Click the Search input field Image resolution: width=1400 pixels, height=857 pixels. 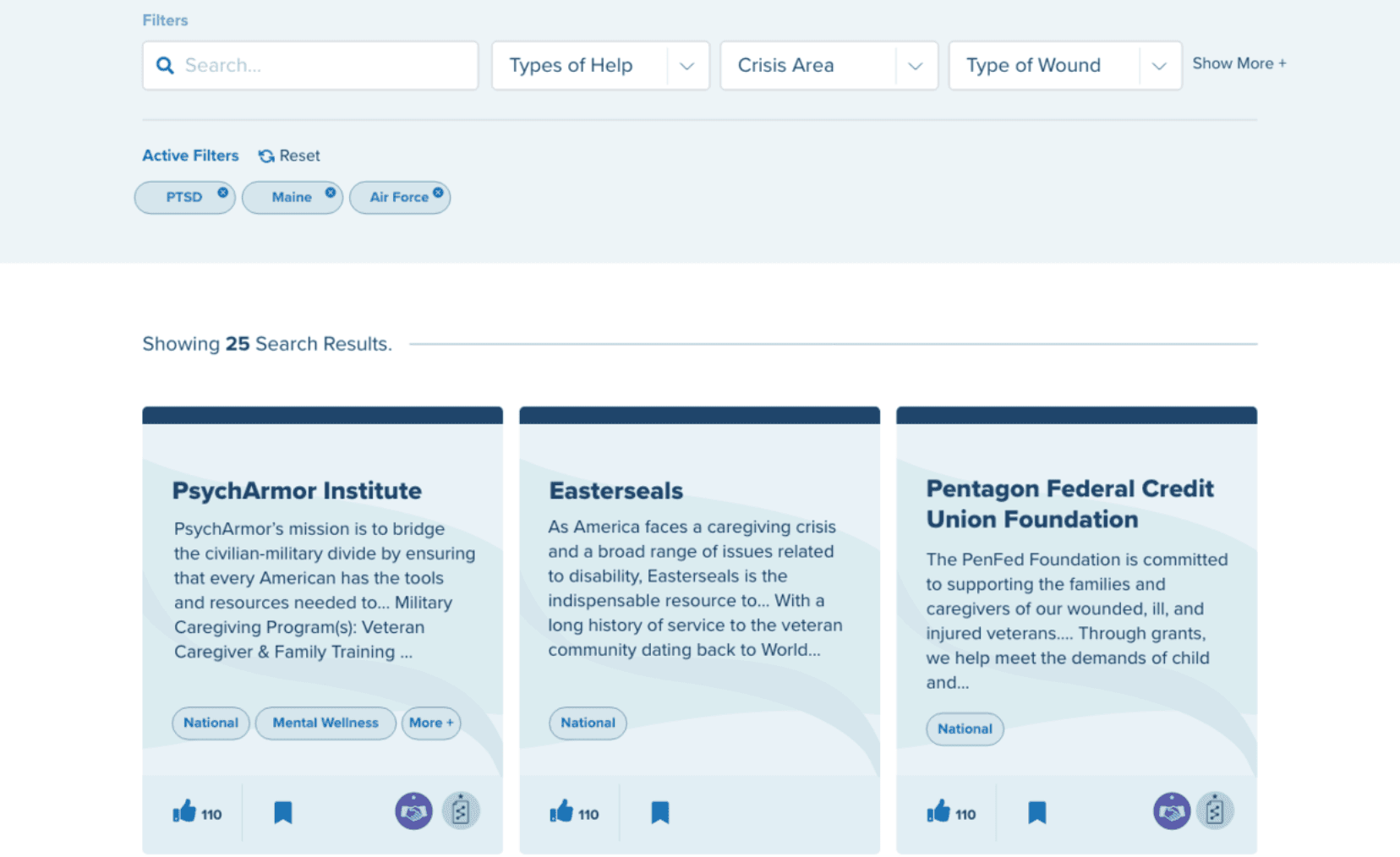coord(310,65)
